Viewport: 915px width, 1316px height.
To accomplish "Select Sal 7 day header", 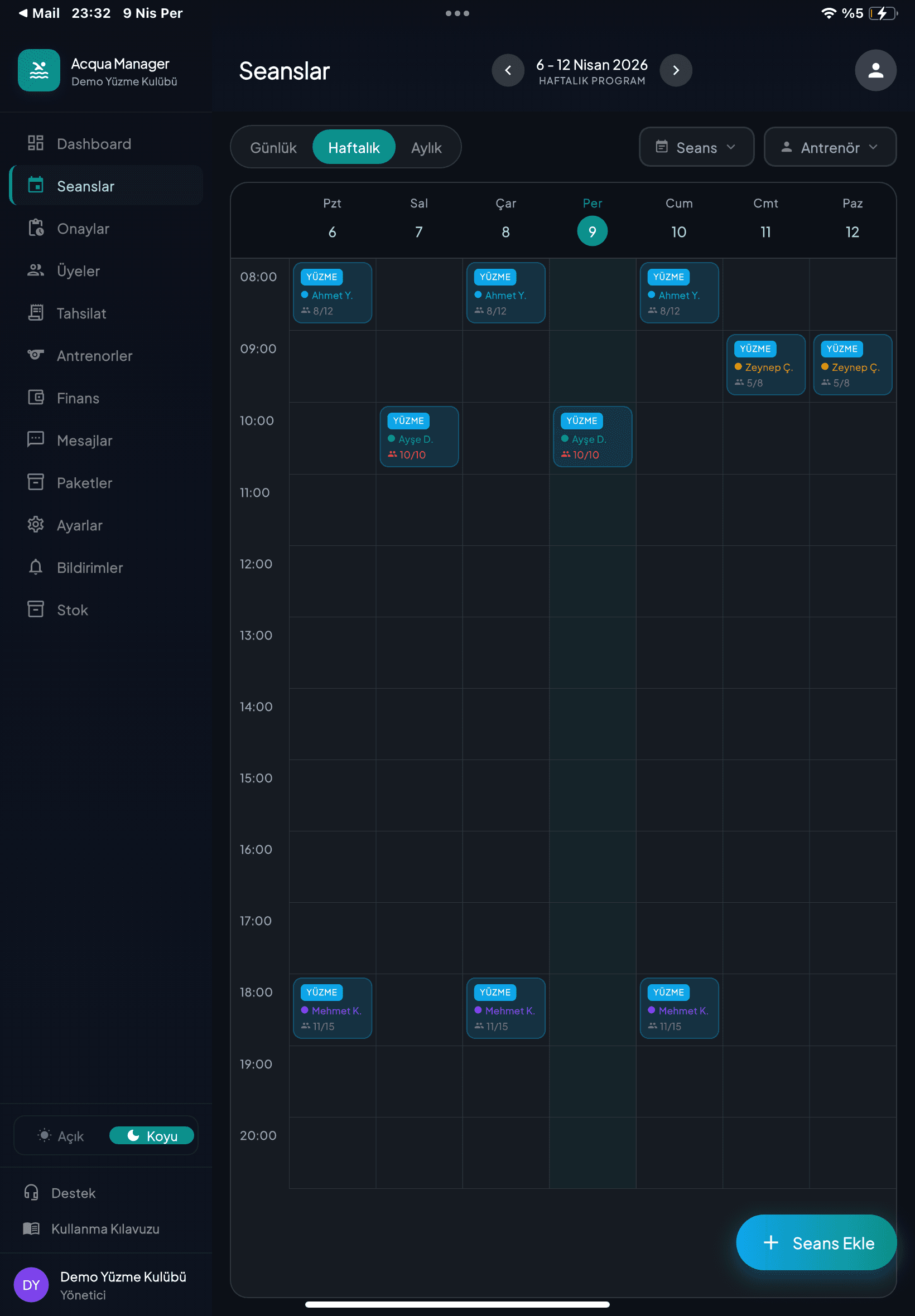I will pyautogui.click(x=419, y=219).
